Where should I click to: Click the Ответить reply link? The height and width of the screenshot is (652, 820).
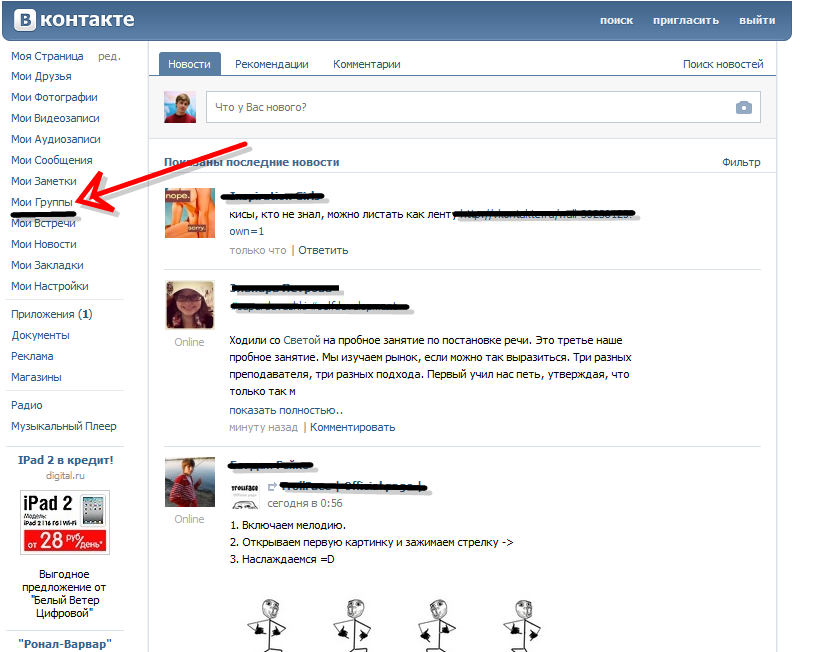click(323, 250)
